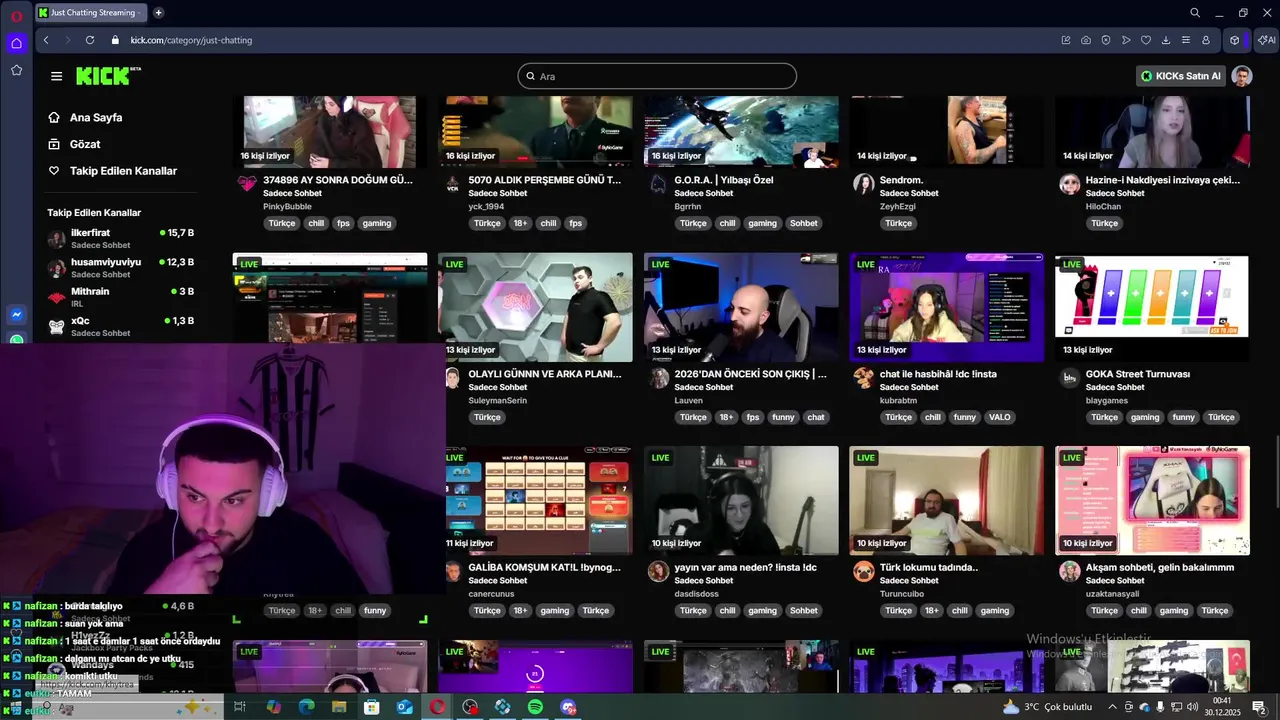Viewport: 1280px width, 720px height.
Task: Select VALO tag under kubrabtm stream
Action: 999,417
